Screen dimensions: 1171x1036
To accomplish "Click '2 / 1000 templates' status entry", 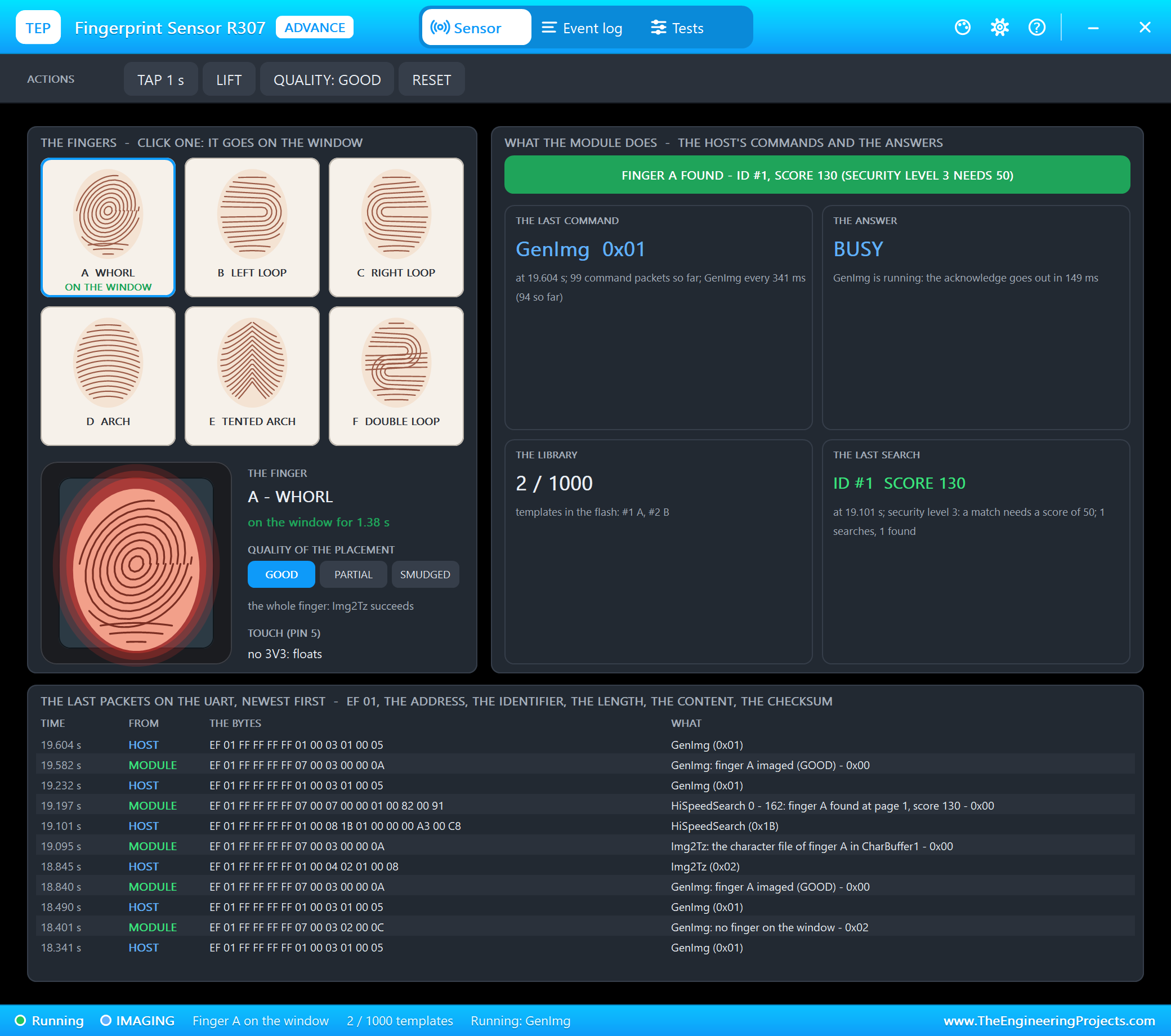I will click(400, 1021).
